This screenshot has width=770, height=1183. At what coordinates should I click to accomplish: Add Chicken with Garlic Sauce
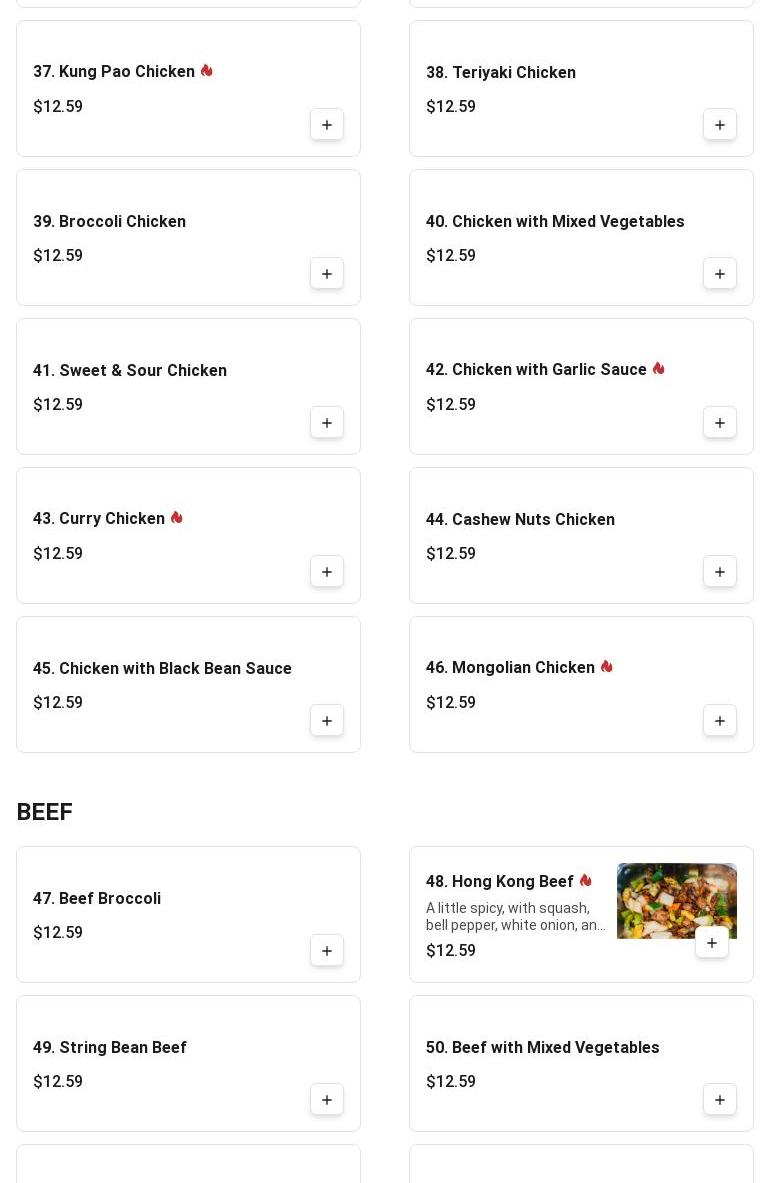pos(719,422)
